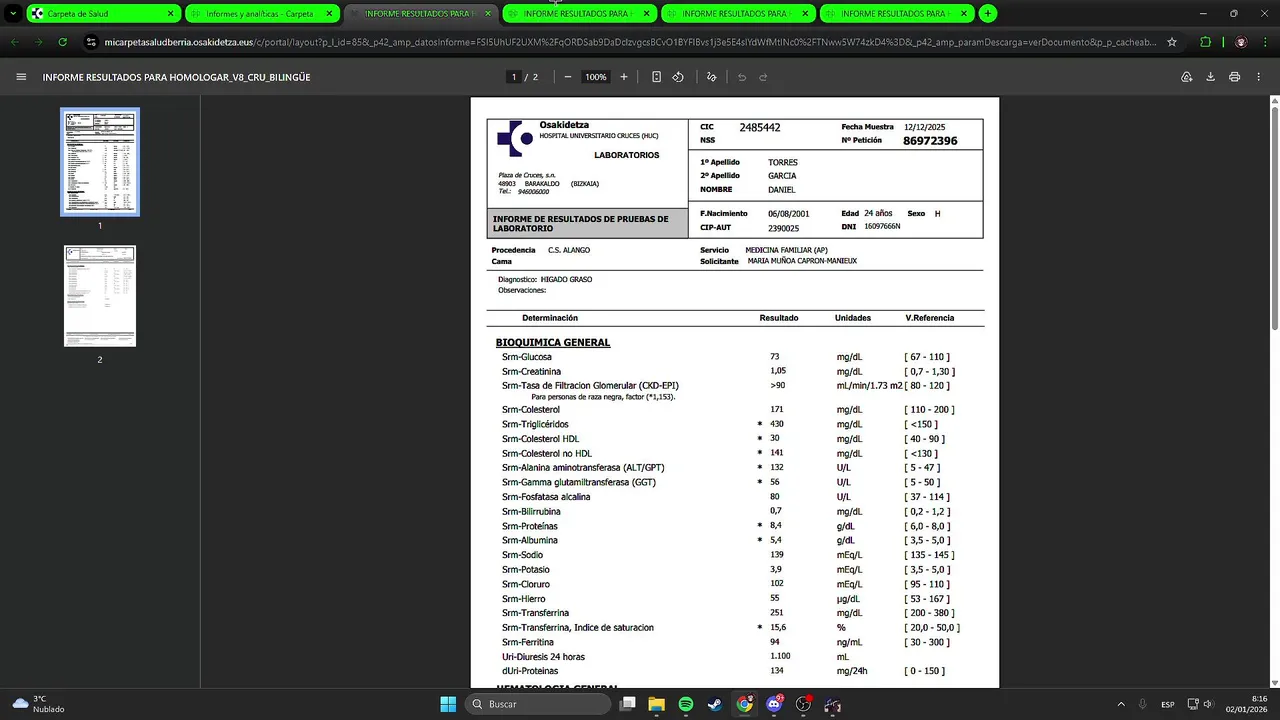Click the petition number 86972396
Image resolution: width=1280 pixels, height=720 pixels.
click(930, 141)
